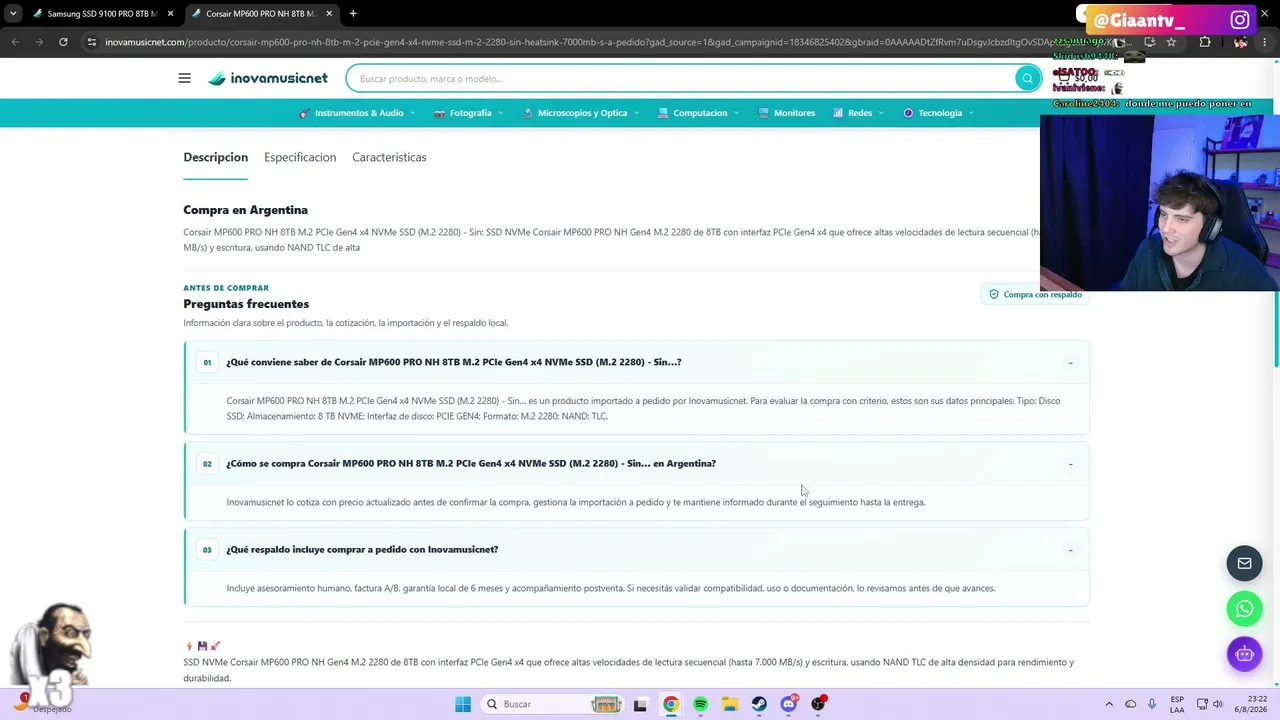Expand the Tecnologia category menu
The image size is (1280, 720).
[939, 113]
